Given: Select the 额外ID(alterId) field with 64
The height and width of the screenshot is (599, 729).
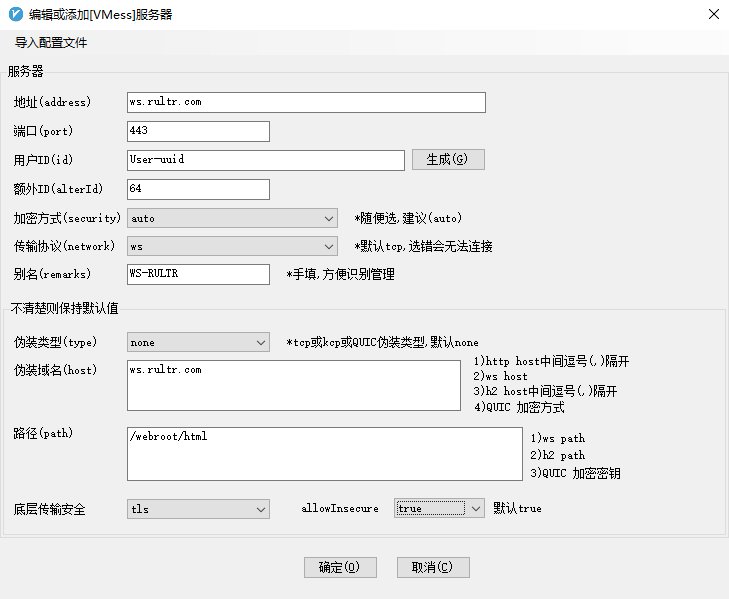Looking at the screenshot, I should (x=198, y=189).
